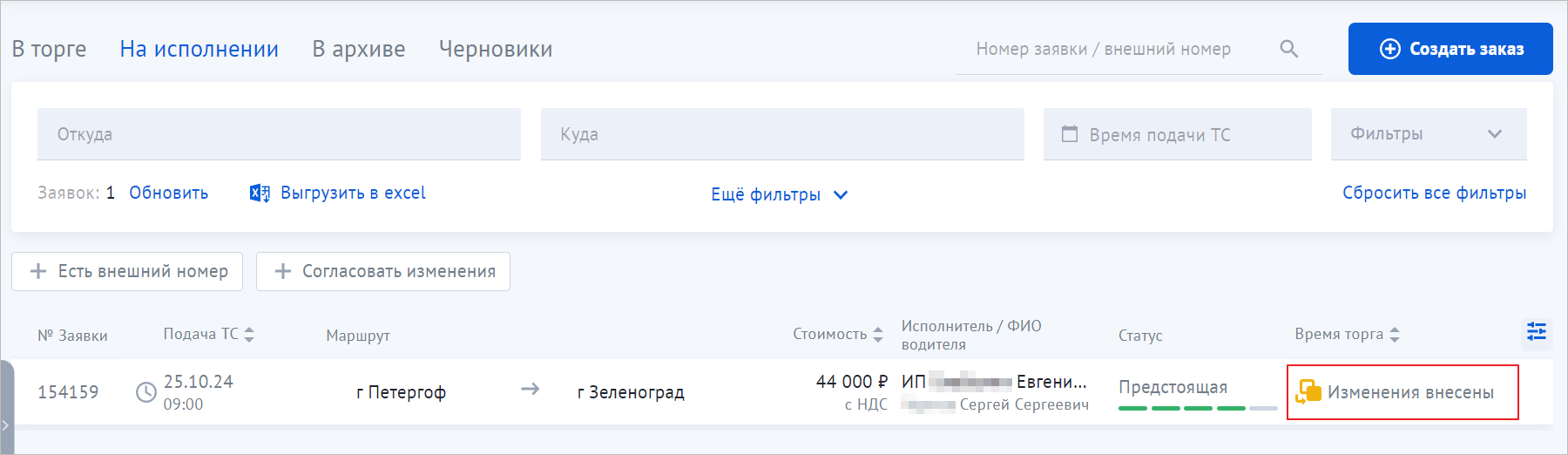Image resolution: width=1568 pixels, height=455 pixels.
Task: Click the plus icon in 'Создать заказ'
Action: (x=1390, y=49)
